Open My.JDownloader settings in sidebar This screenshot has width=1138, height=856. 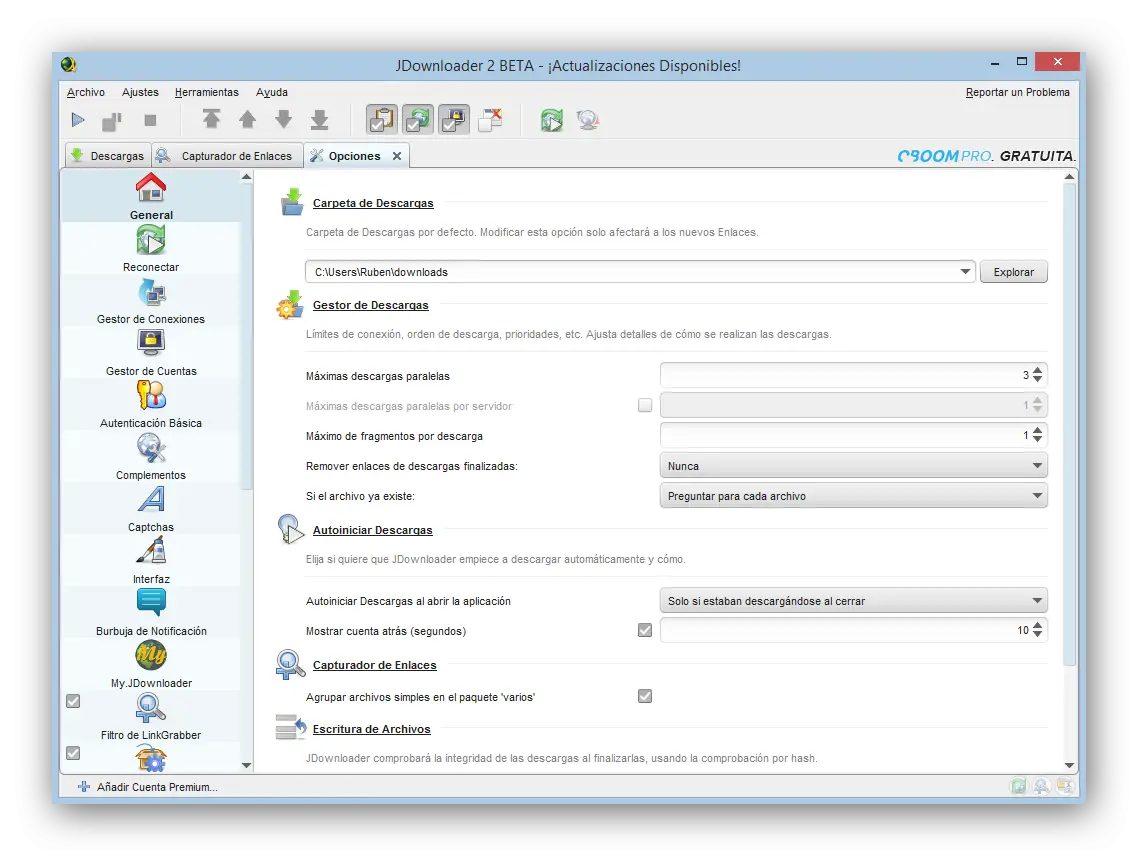(151, 665)
